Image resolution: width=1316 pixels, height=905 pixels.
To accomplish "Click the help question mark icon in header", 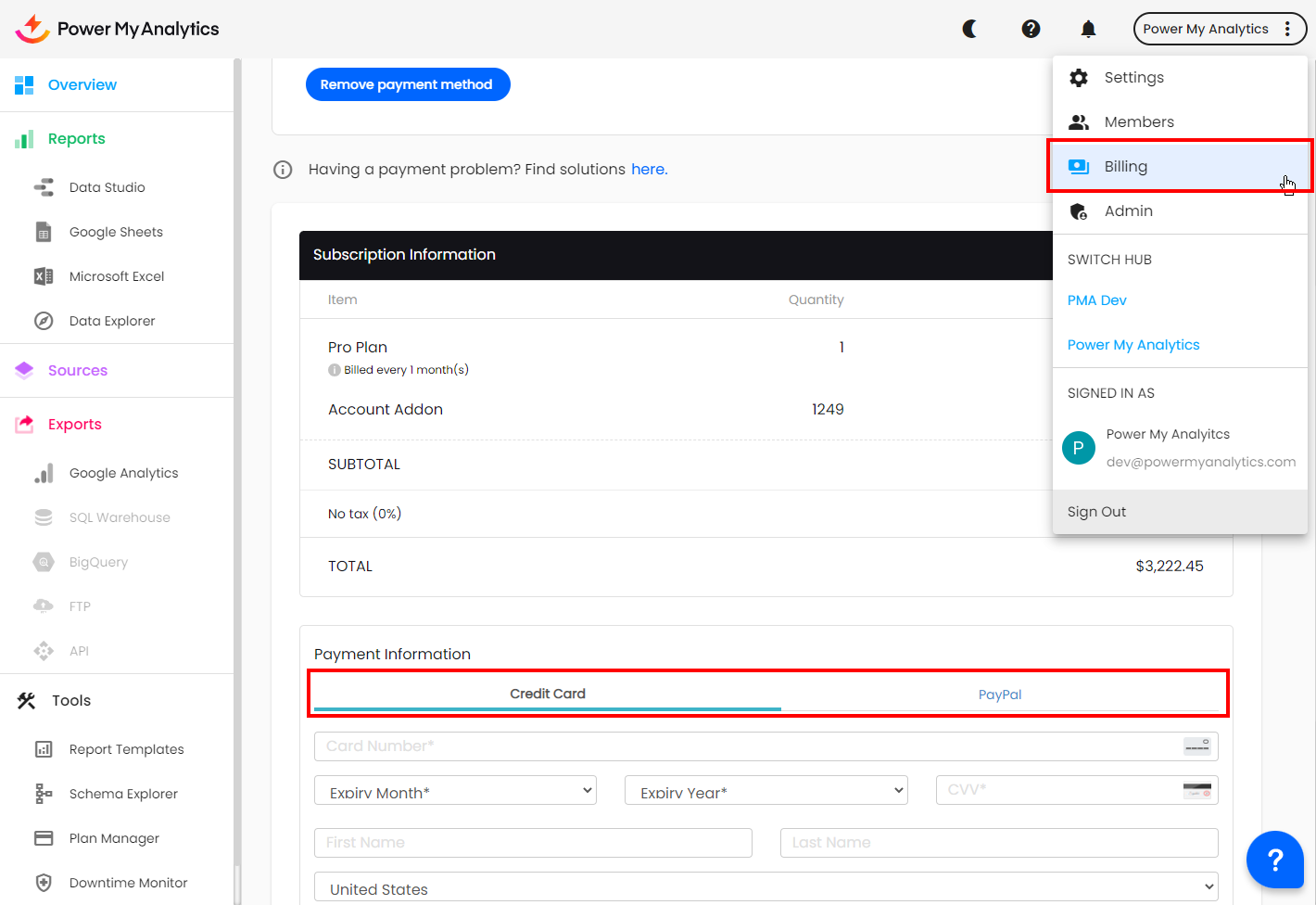I will coord(1031,29).
